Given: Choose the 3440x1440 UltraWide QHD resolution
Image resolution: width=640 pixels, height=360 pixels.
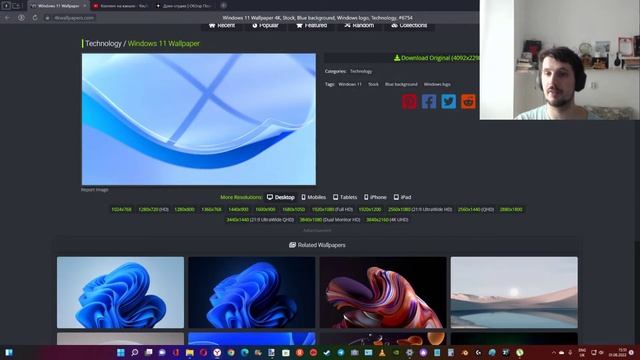Looking at the screenshot, I should click(x=260, y=220).
